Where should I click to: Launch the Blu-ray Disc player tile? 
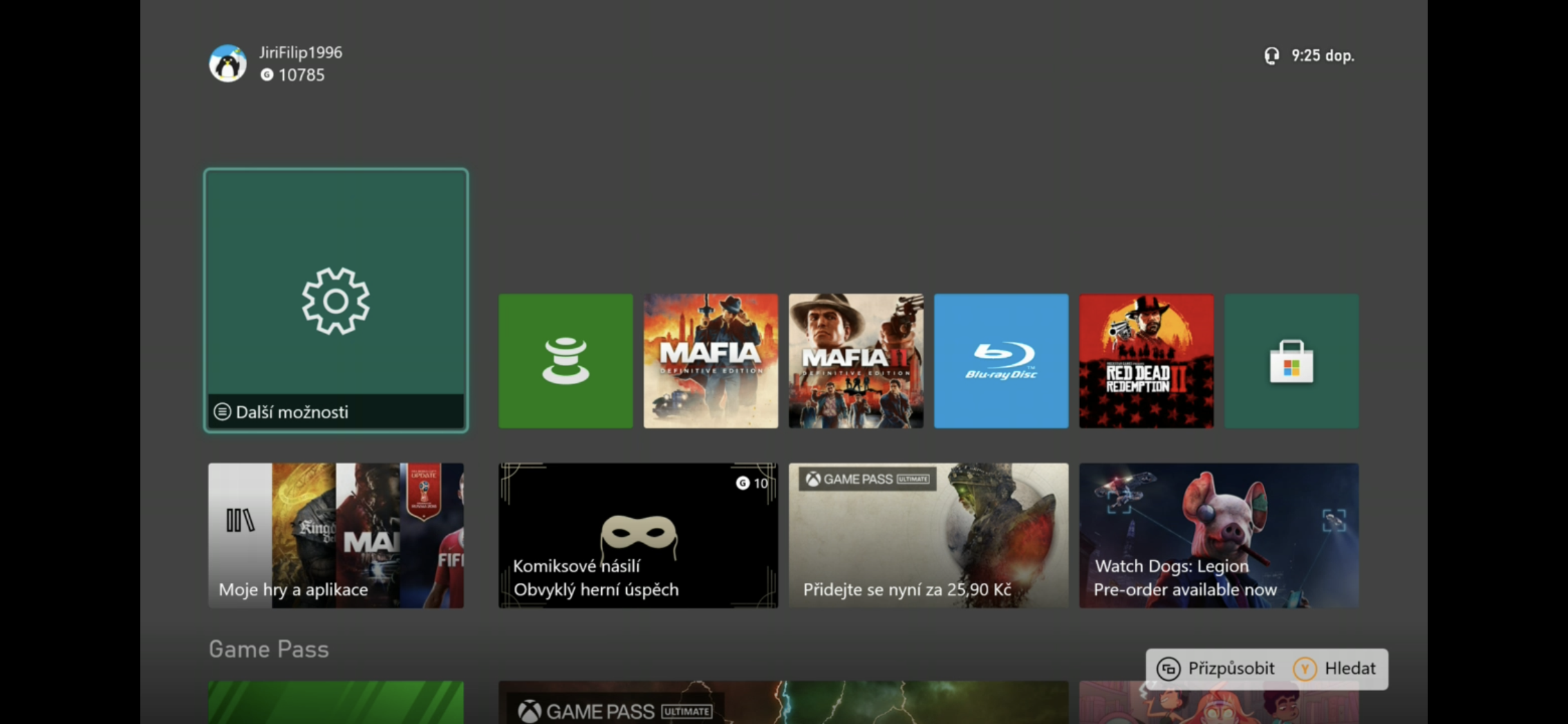coord(1001,361)
